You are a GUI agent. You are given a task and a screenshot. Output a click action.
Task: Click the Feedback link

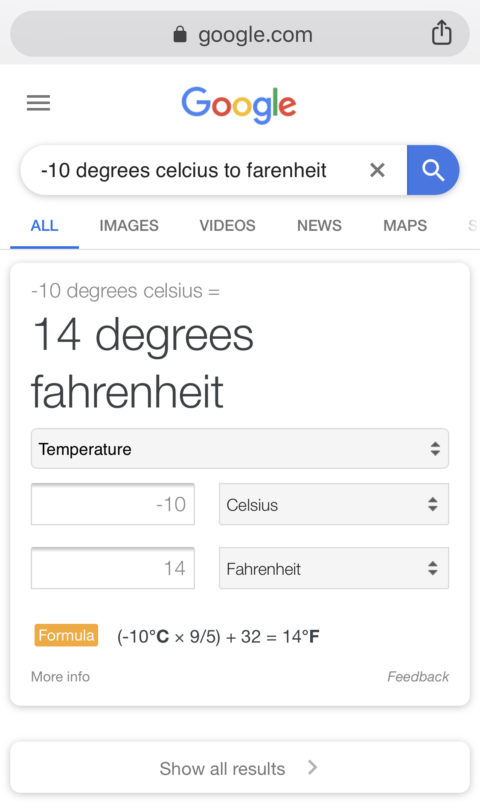point(418,676)
